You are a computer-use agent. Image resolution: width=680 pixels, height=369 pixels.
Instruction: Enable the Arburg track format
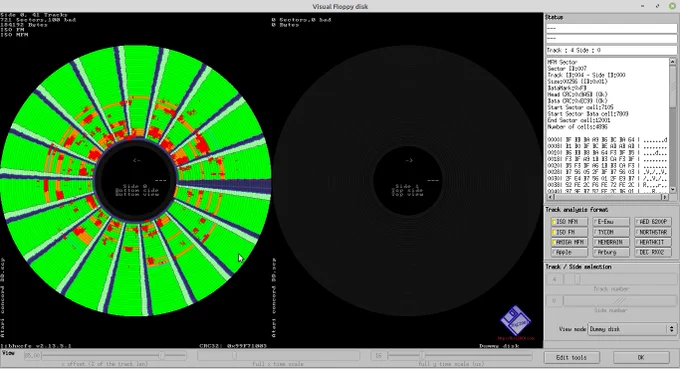tap(611, 252)
